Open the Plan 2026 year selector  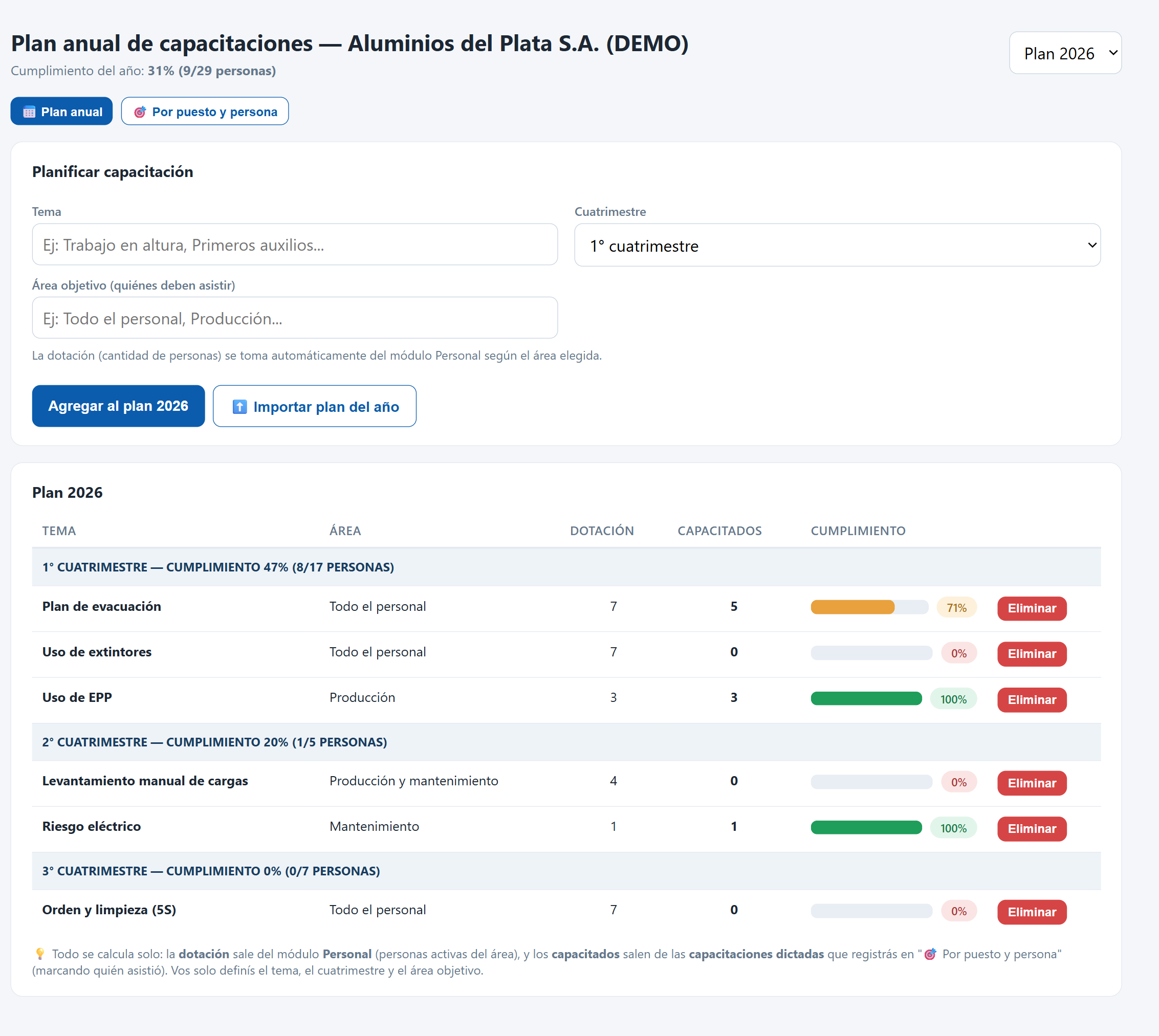click(1065, 53)
